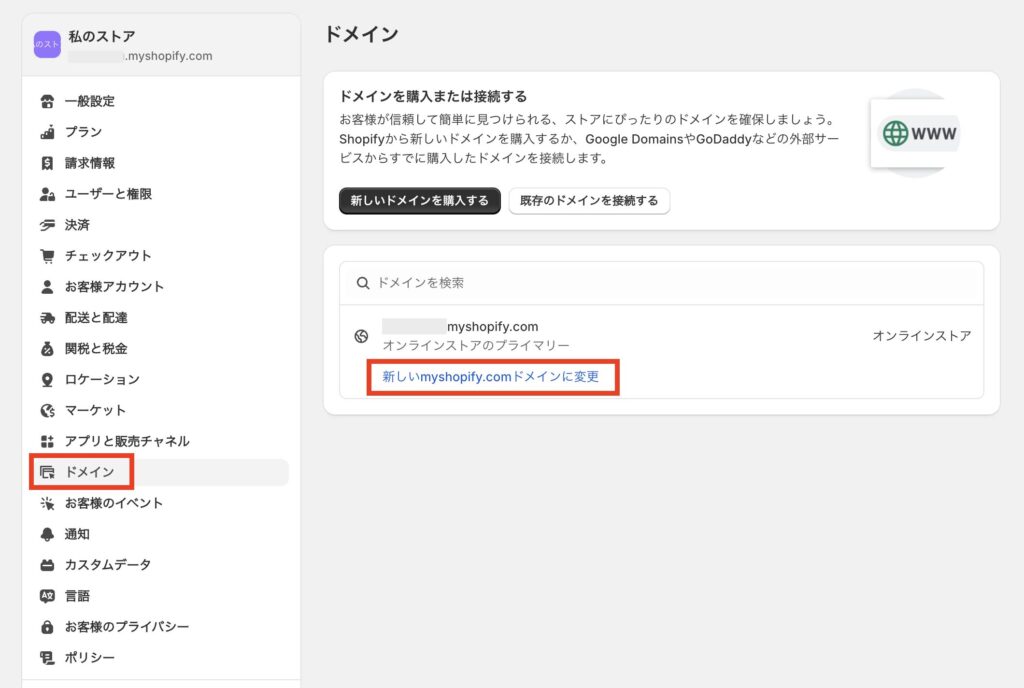This screenshot has height=688, width=1024.
Task: Click the location pin icon beside ロケーション
Action: coord(47,380)
